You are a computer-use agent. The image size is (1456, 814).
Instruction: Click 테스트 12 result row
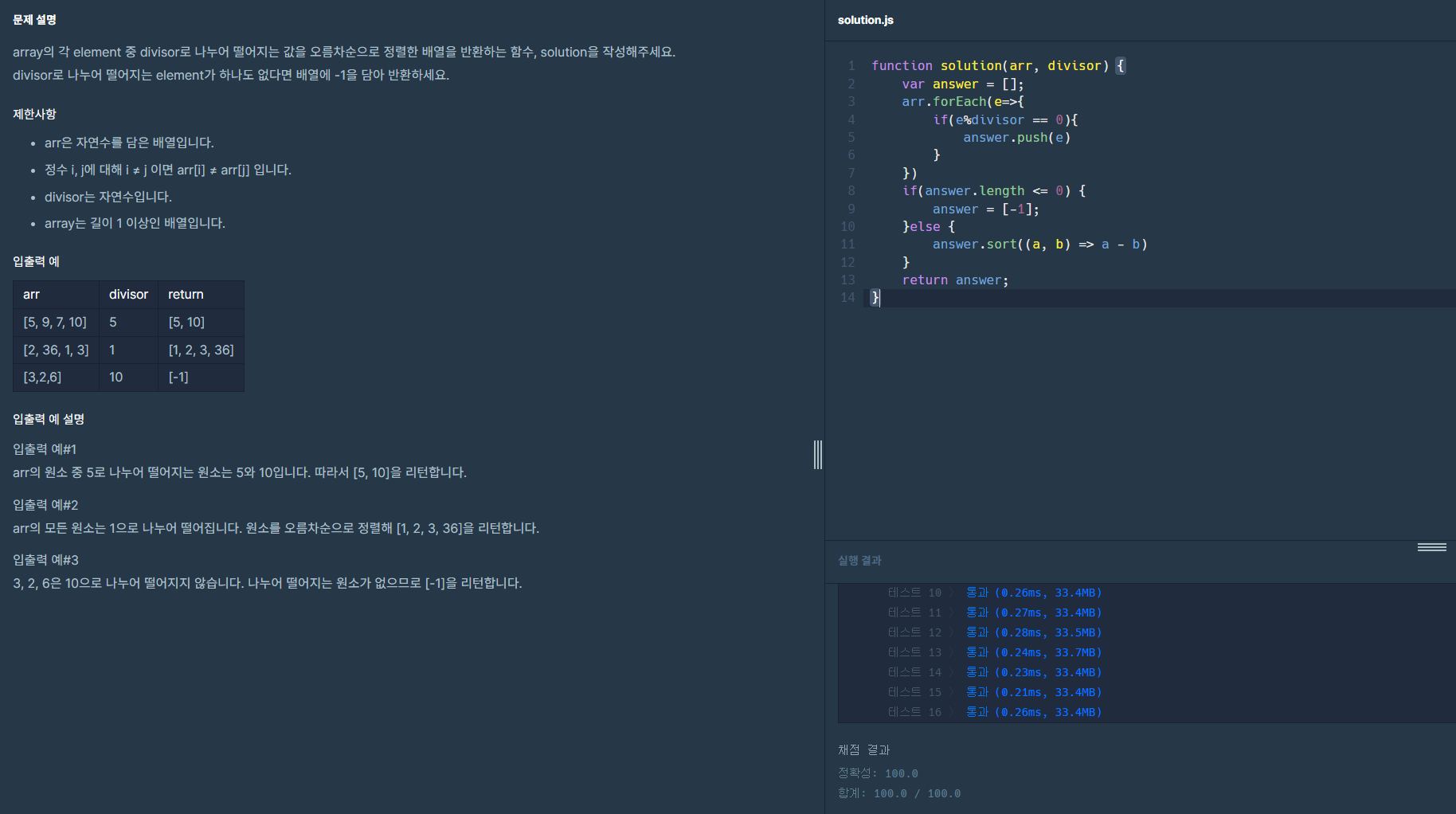pos(994,632)
